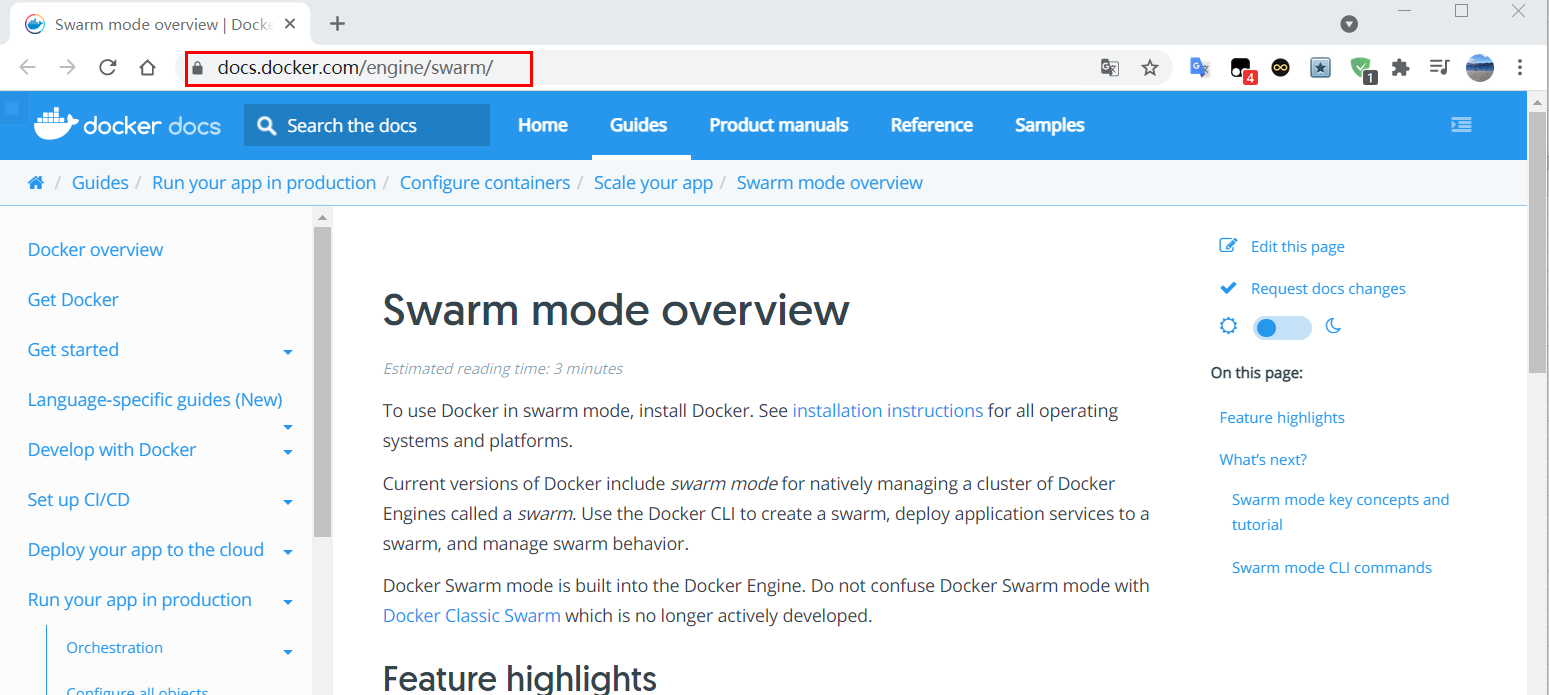Open Docker overview in sidebar

[x=96, y=249]
